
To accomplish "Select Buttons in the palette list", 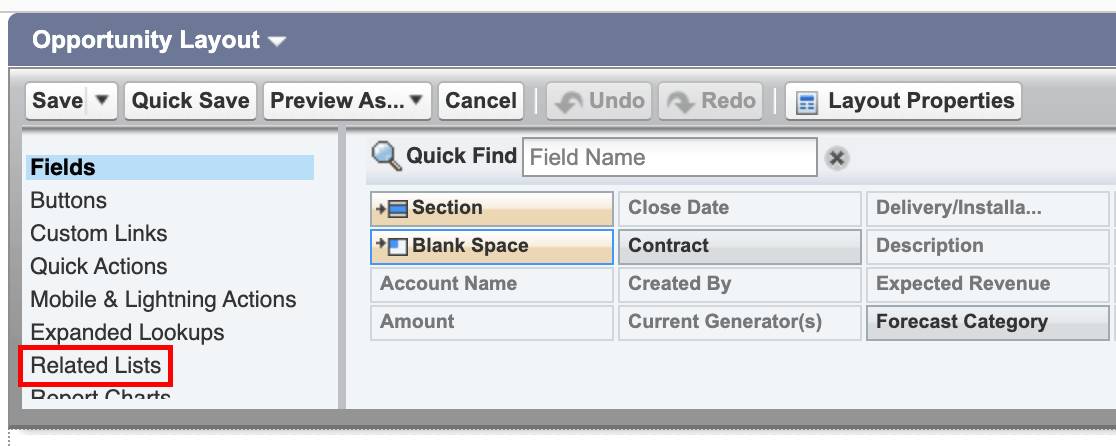I will 68,201.
